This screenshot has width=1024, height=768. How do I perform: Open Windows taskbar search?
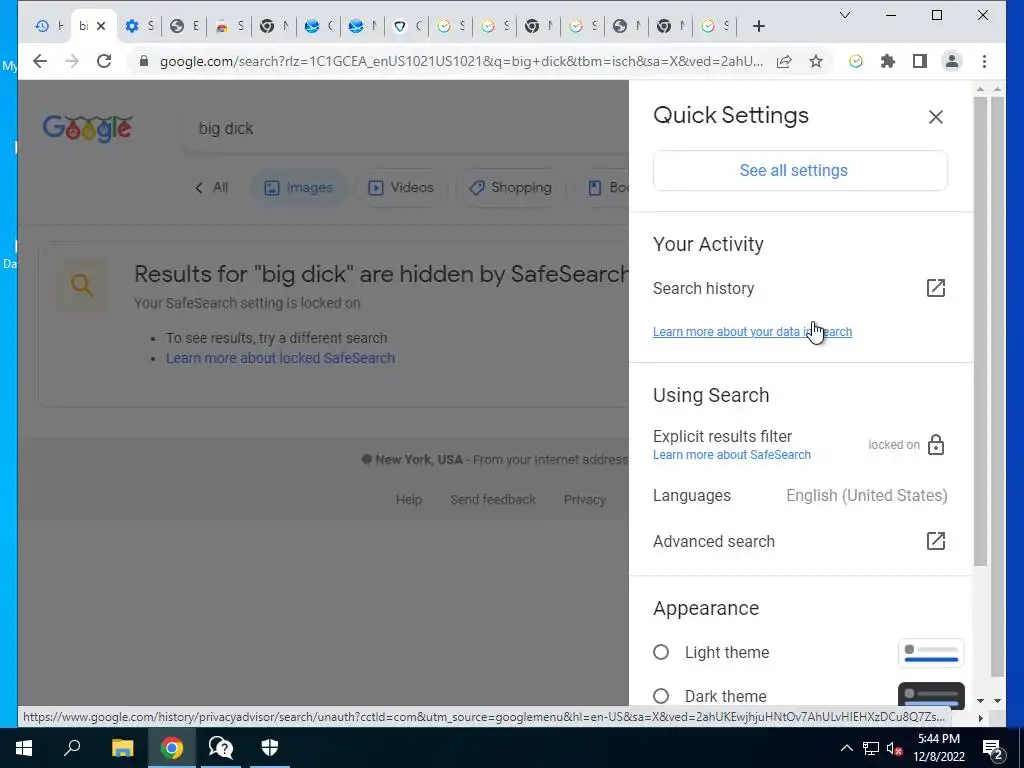point(72,748)
